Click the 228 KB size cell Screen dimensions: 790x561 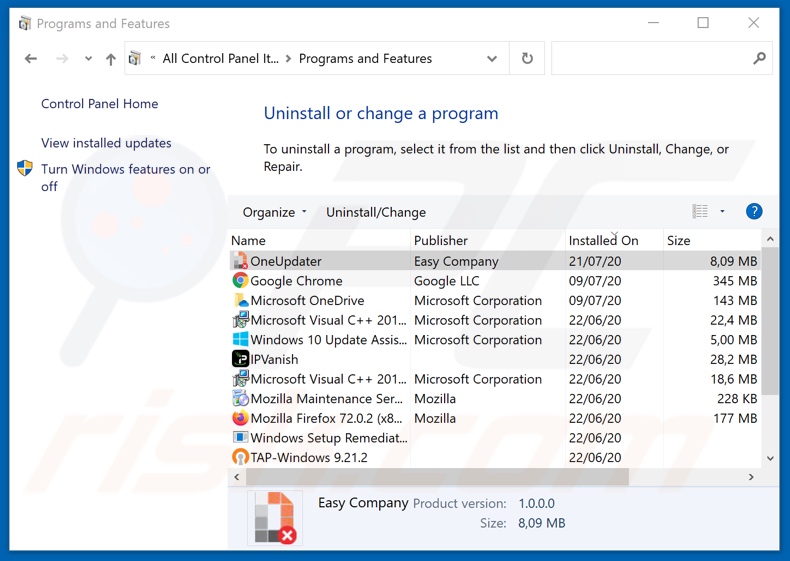[x=737, y=399]
